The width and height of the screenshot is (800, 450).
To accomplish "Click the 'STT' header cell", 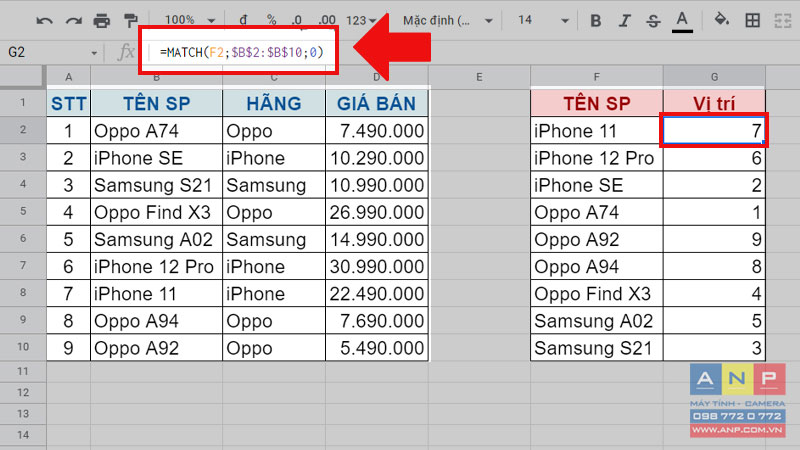I will pos(68,104).
